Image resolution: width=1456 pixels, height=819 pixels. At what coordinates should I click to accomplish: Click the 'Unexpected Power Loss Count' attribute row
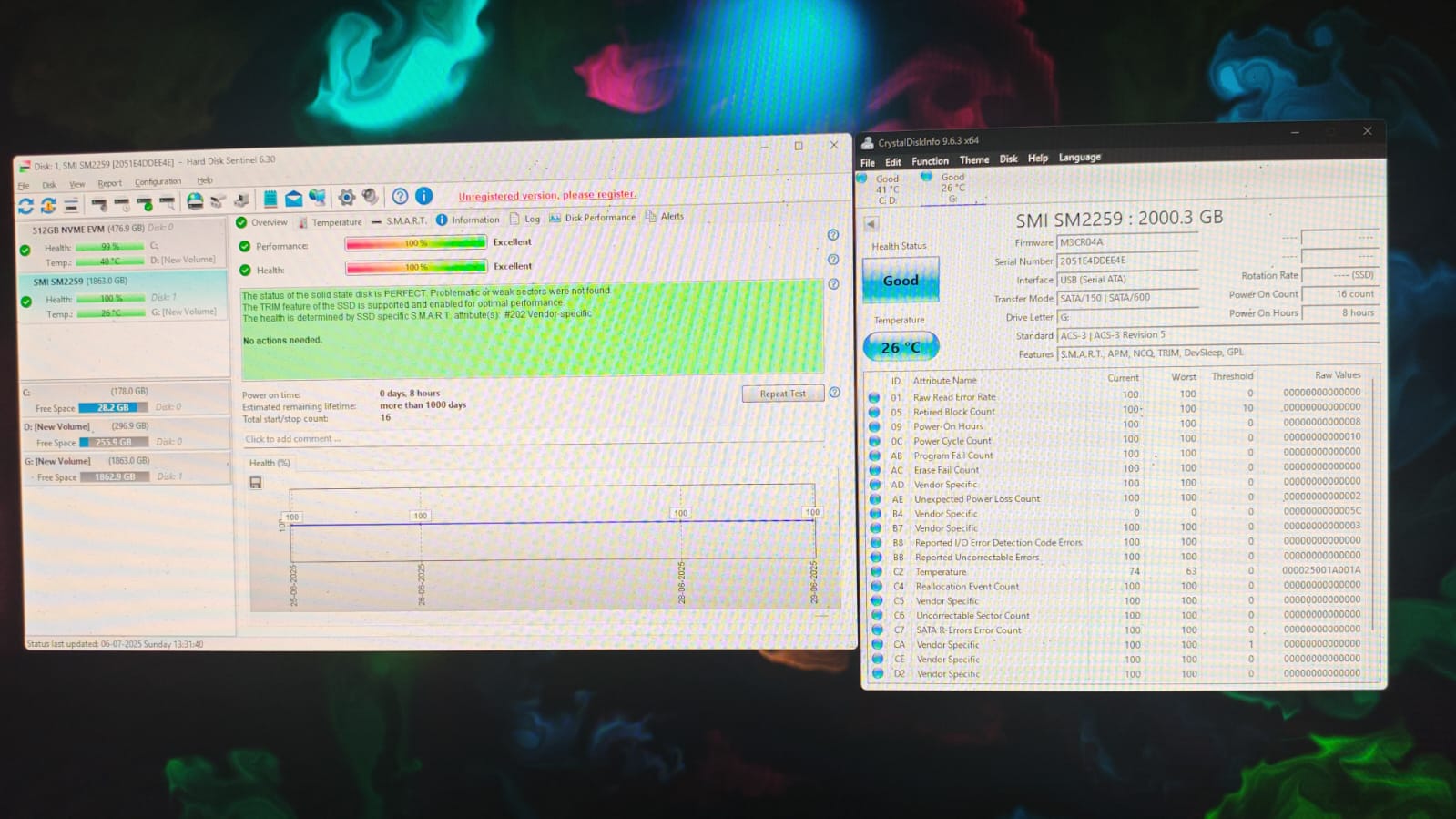[1118, 499]
